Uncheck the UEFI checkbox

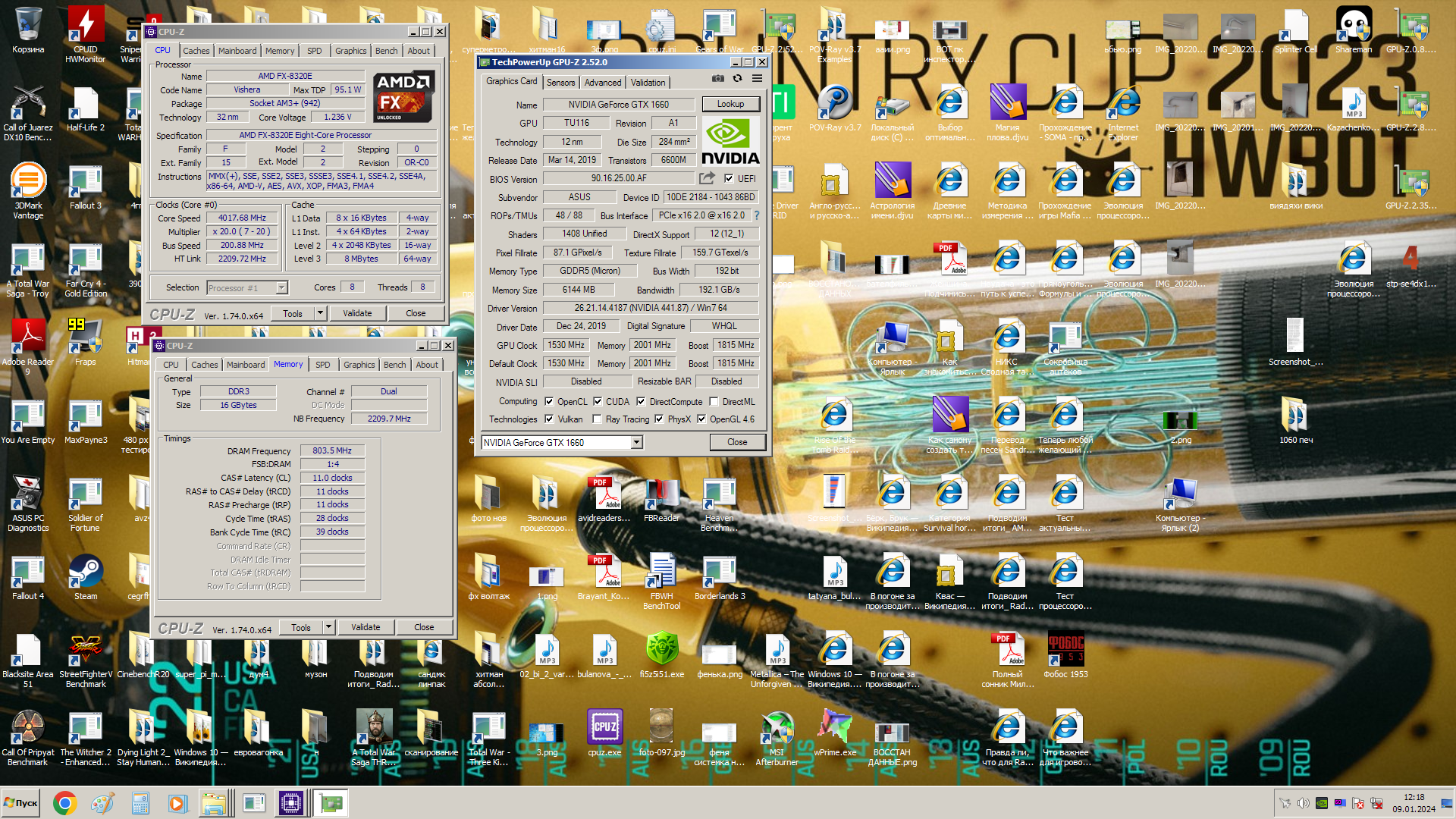click(x=729, y=179)
